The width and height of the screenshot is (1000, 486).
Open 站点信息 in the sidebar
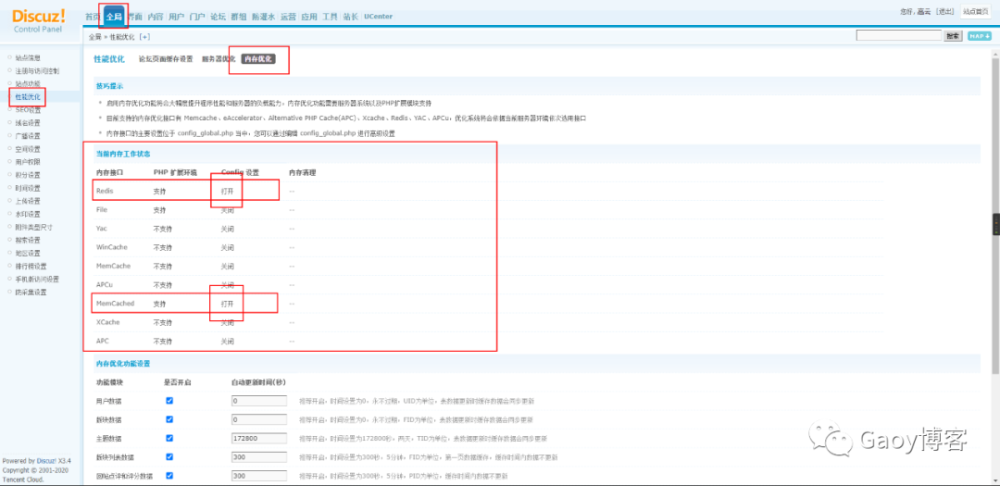[27, 57]
